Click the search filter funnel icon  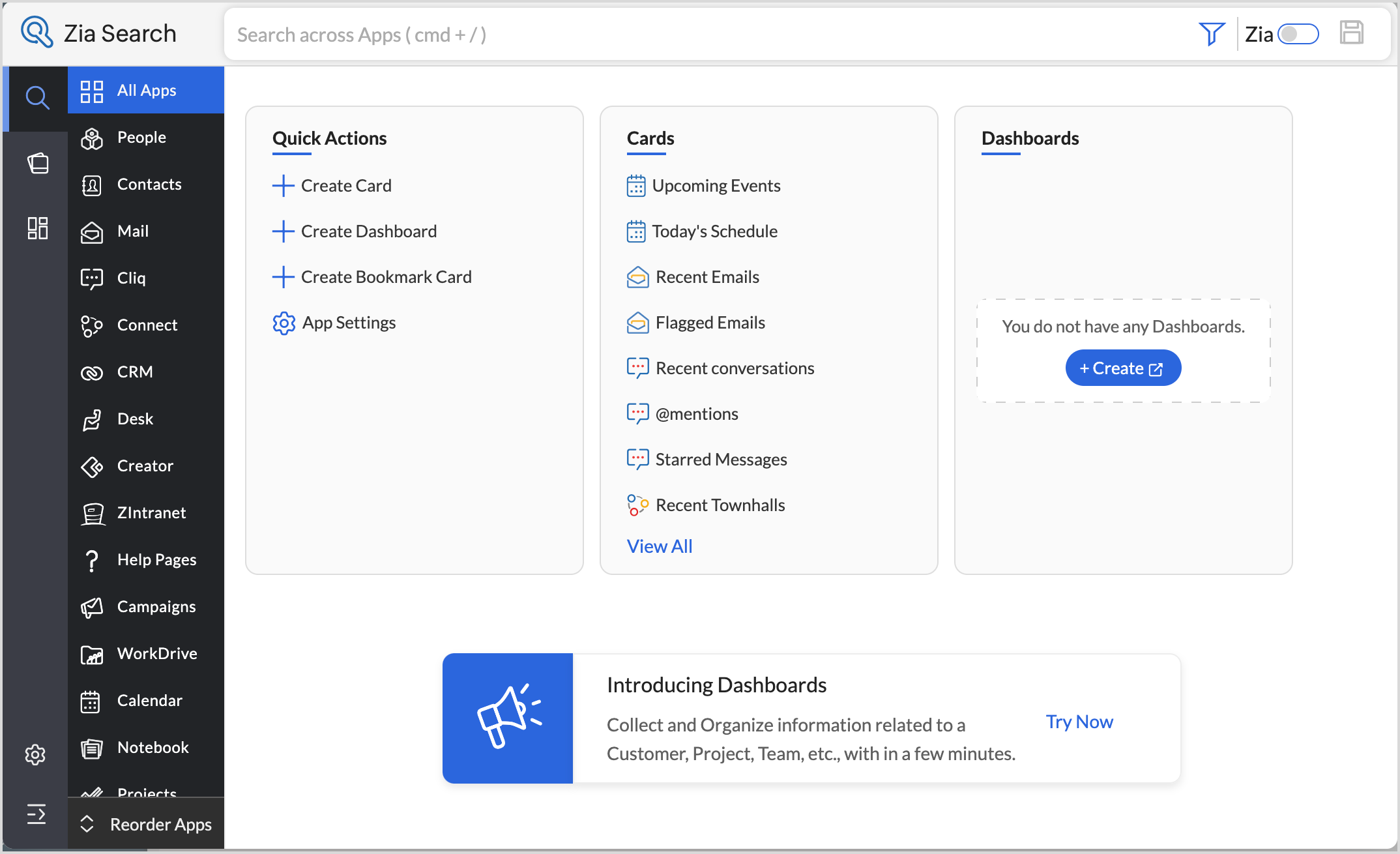tap(1211, 34)
